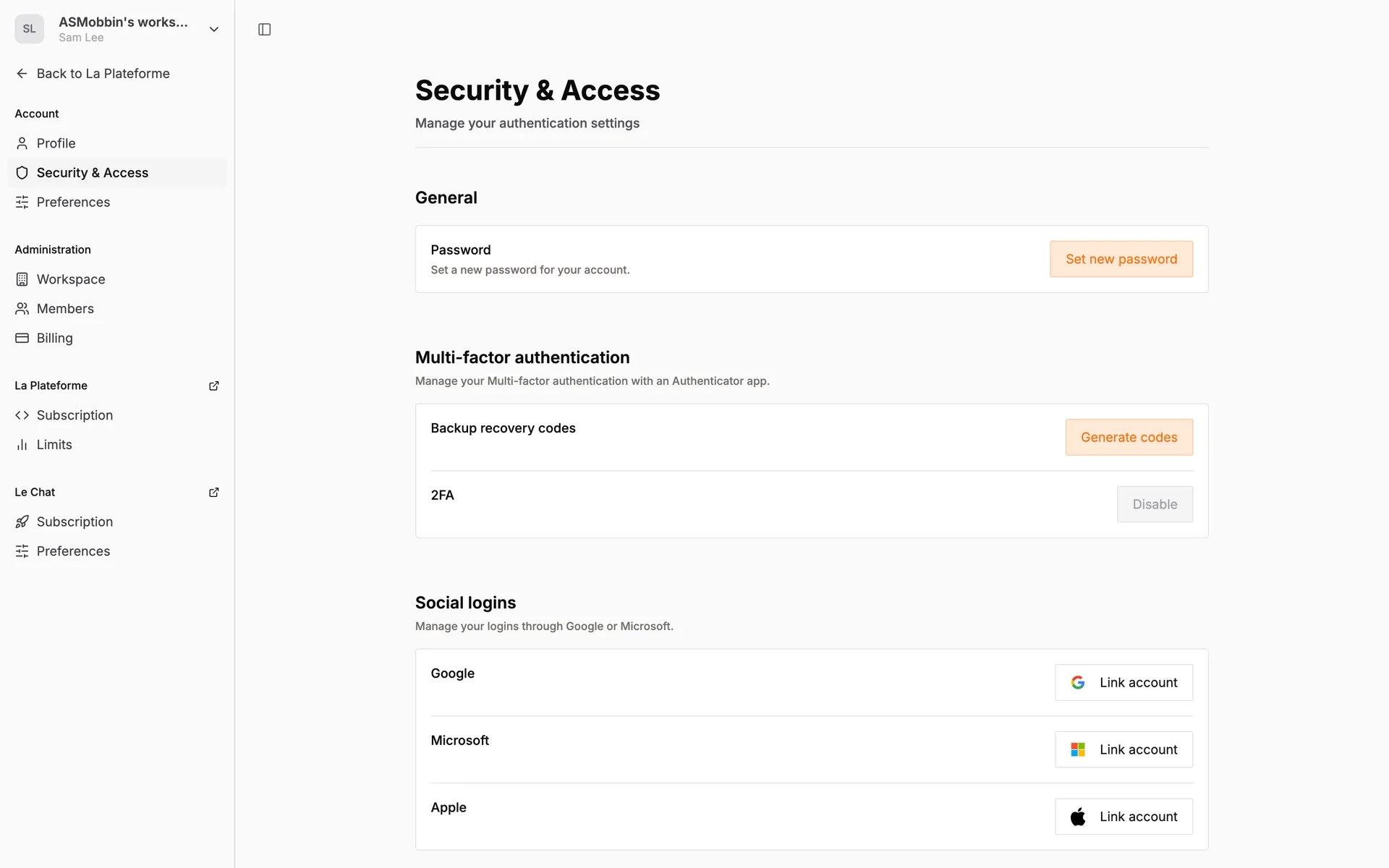
Task: Open La Plateforme external link icon
Action: coord(213,386)
